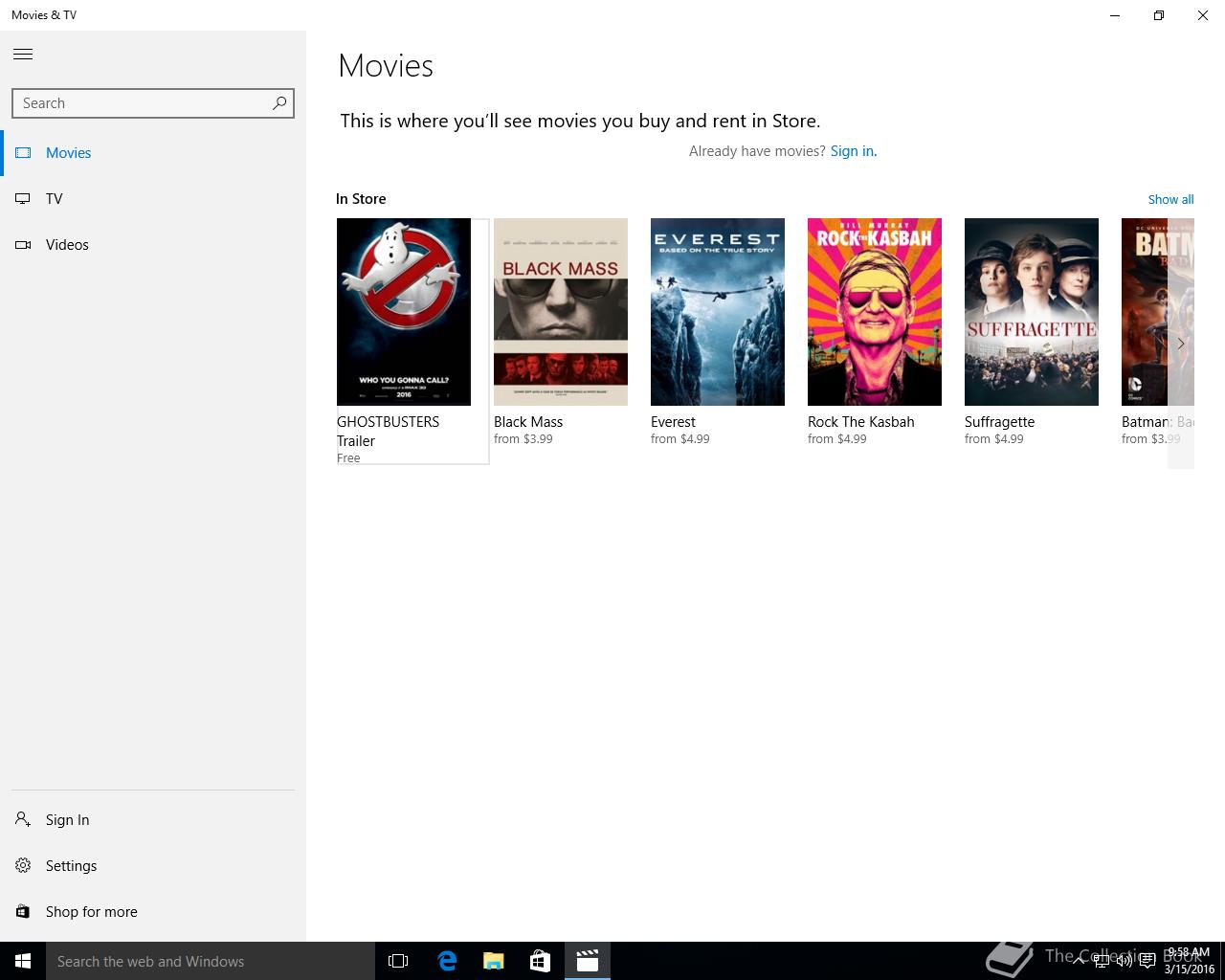Click Show all link
This screenshot has height=980, width=1225.
[1170, 200]
